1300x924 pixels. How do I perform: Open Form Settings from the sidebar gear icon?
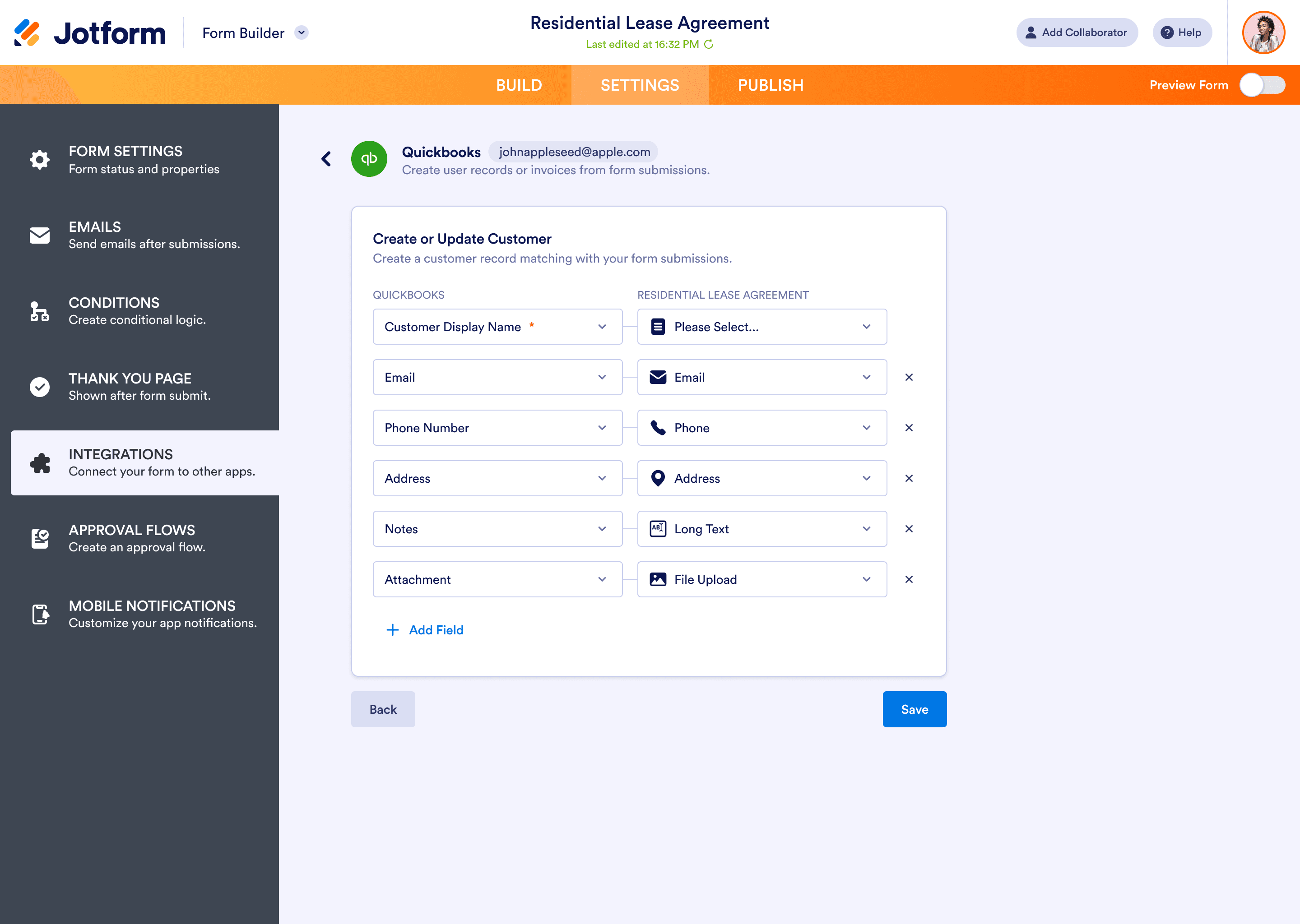coord(39,159)
